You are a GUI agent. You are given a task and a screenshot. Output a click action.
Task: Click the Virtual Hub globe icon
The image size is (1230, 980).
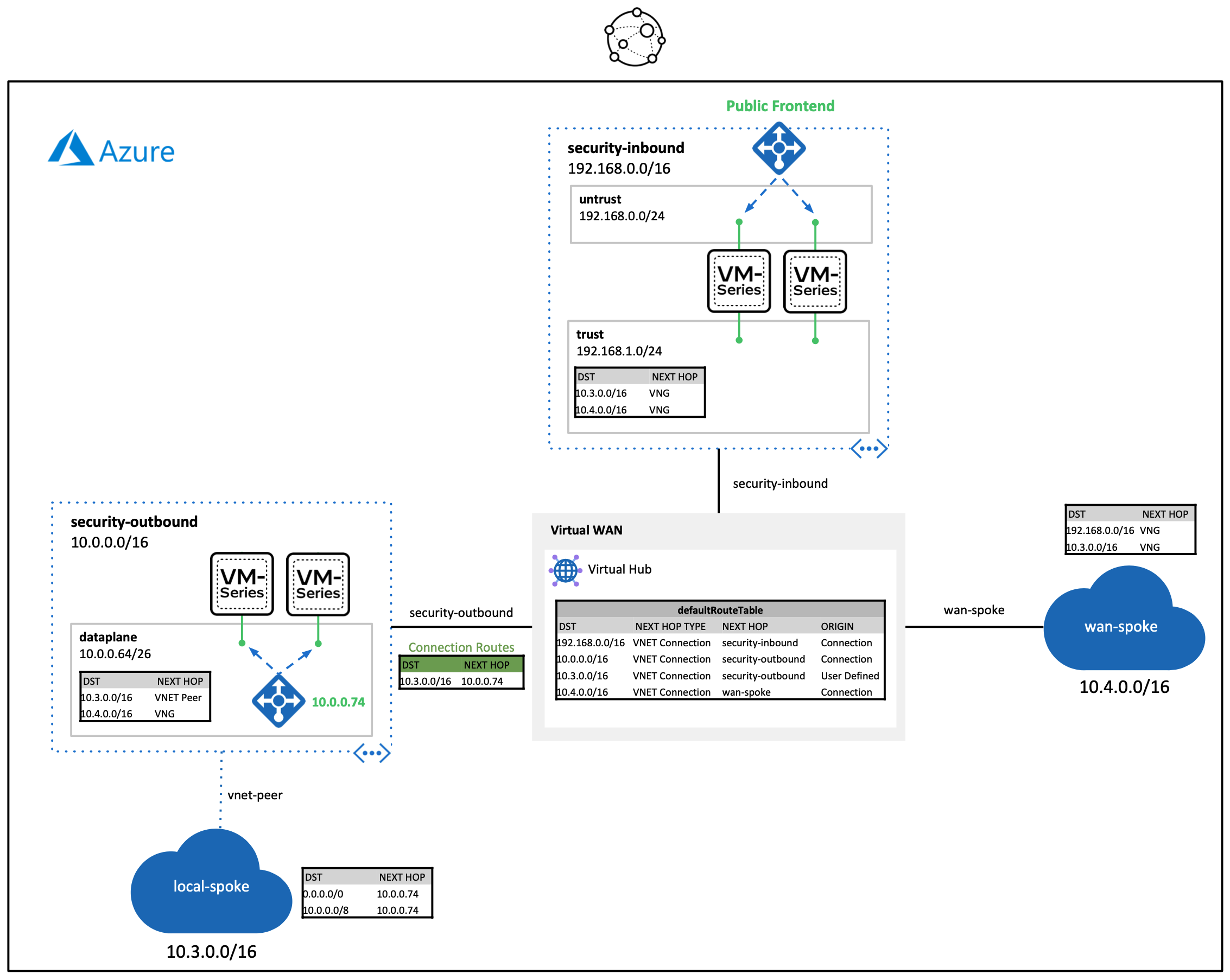[x=565, y=570]
